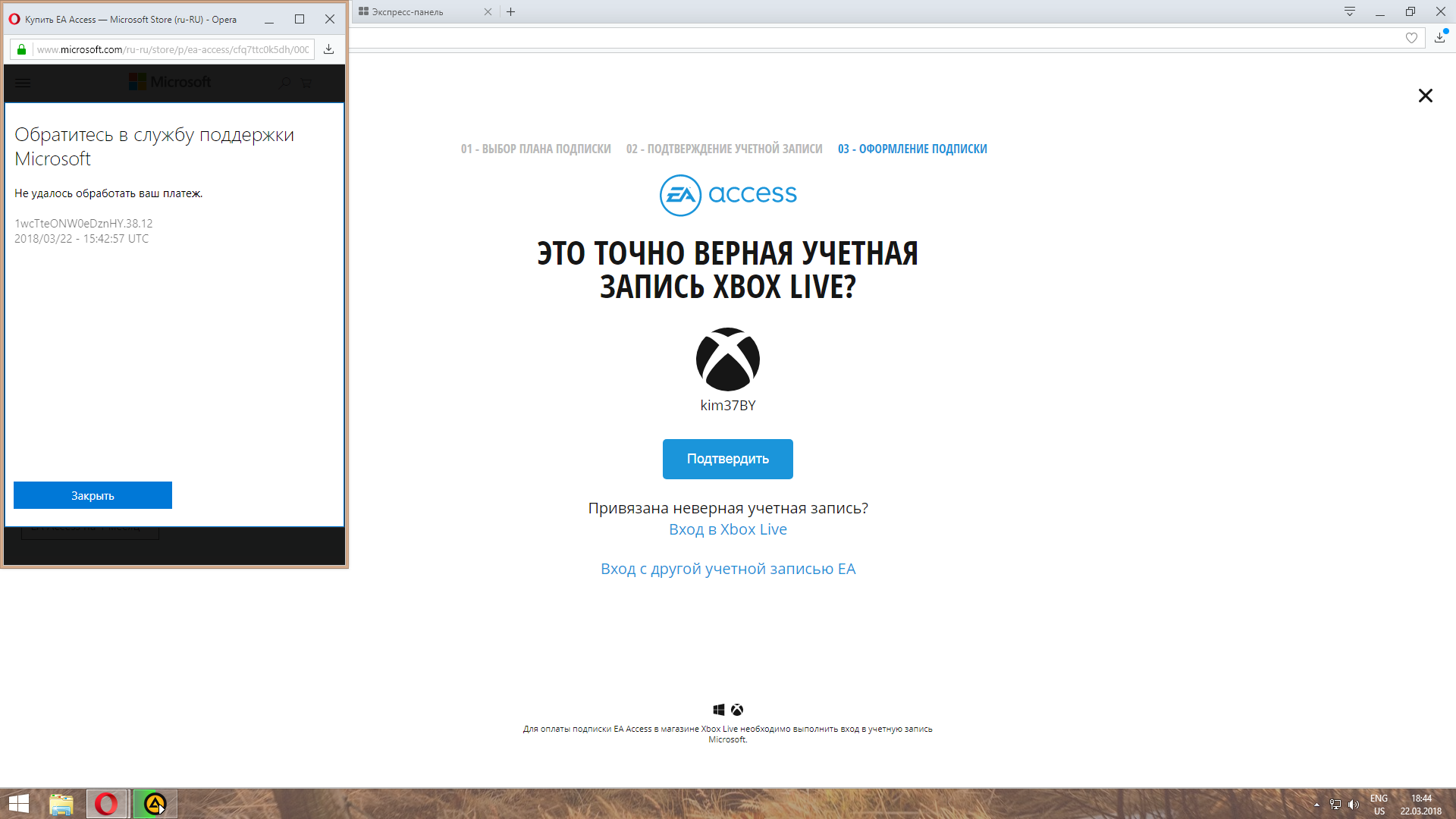1456x819 pixels.
Task: Click the microsoft.com URL address field
Action: [x=173, y=49]
